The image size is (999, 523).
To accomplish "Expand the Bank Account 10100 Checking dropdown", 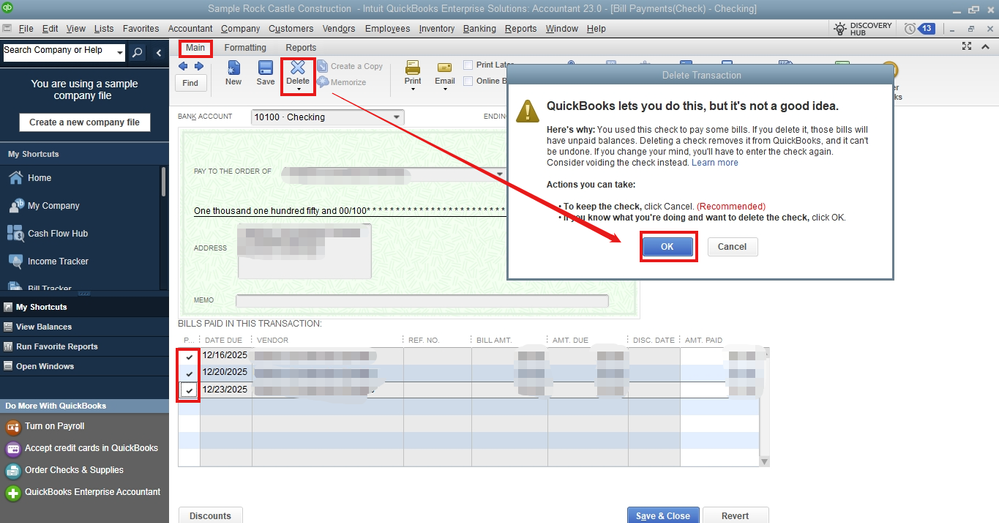I will coord(396,117).
